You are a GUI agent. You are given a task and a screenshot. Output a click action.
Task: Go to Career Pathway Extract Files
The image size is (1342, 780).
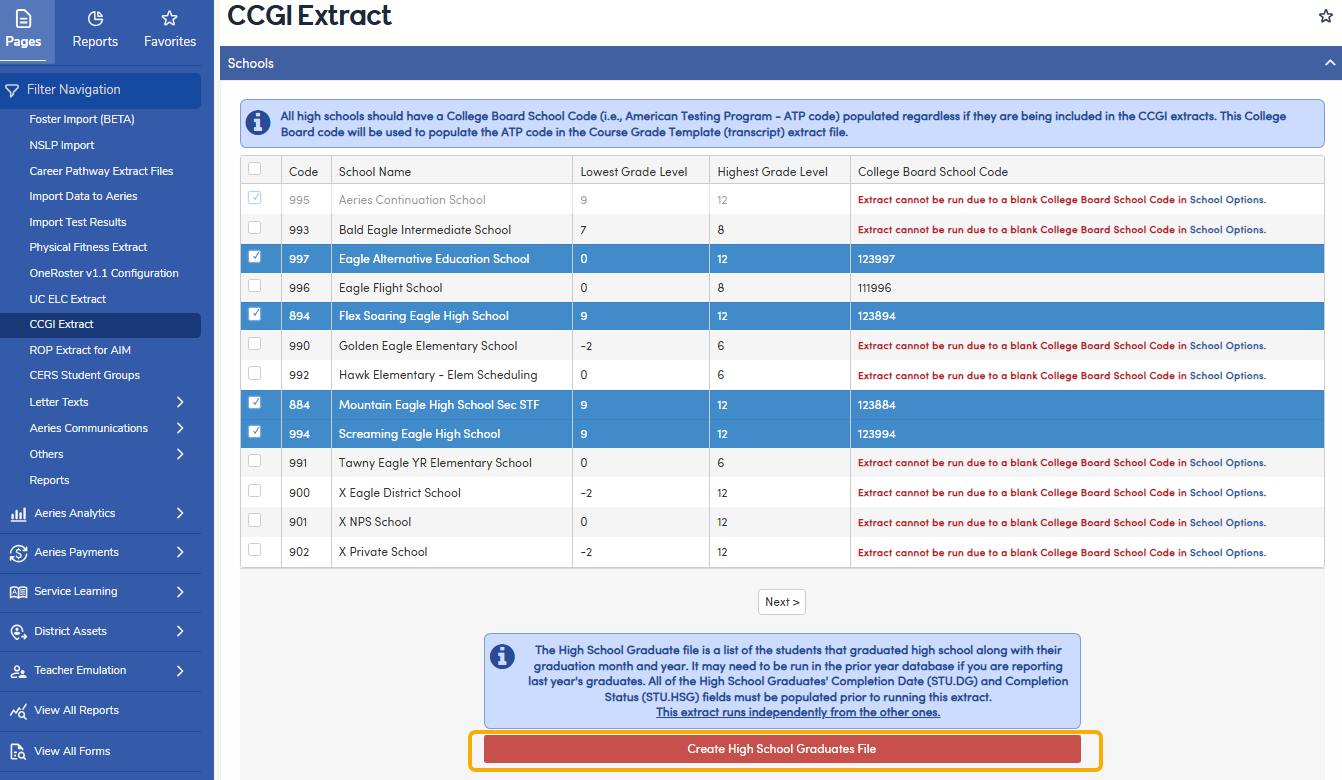coord(101,171)
